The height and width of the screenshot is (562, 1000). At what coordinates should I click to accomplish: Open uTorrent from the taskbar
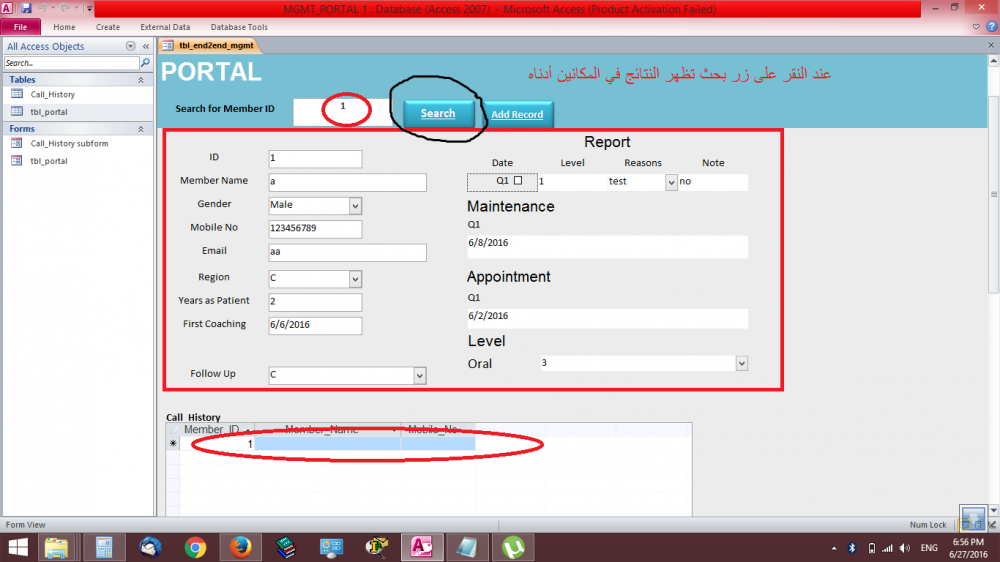click(x=513, y=547)
